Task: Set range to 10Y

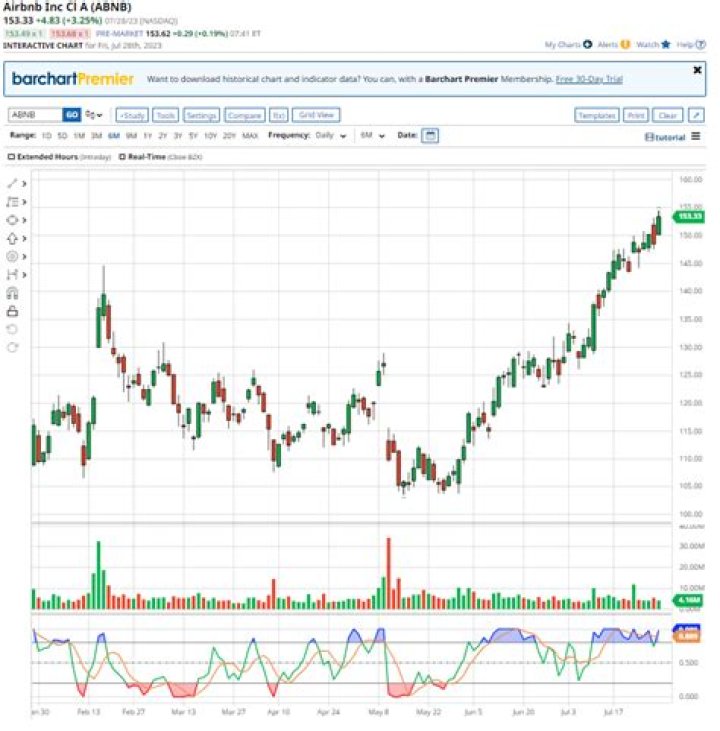Action: click(211, 136)
